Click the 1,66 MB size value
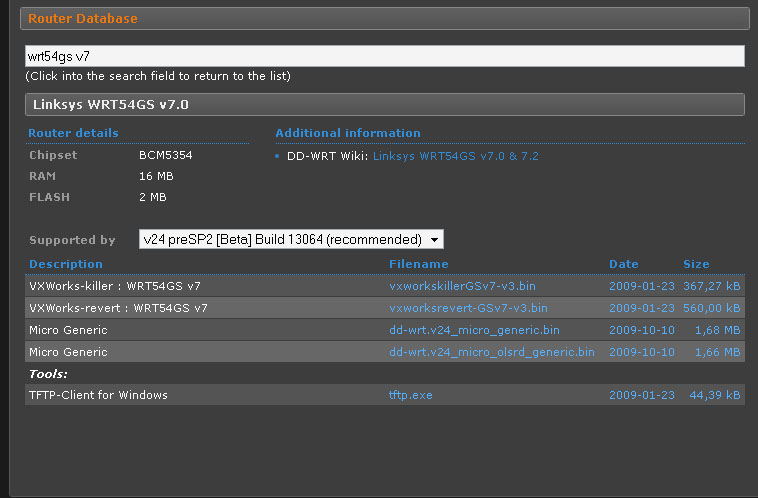The image size is (758, 498). 717,352
